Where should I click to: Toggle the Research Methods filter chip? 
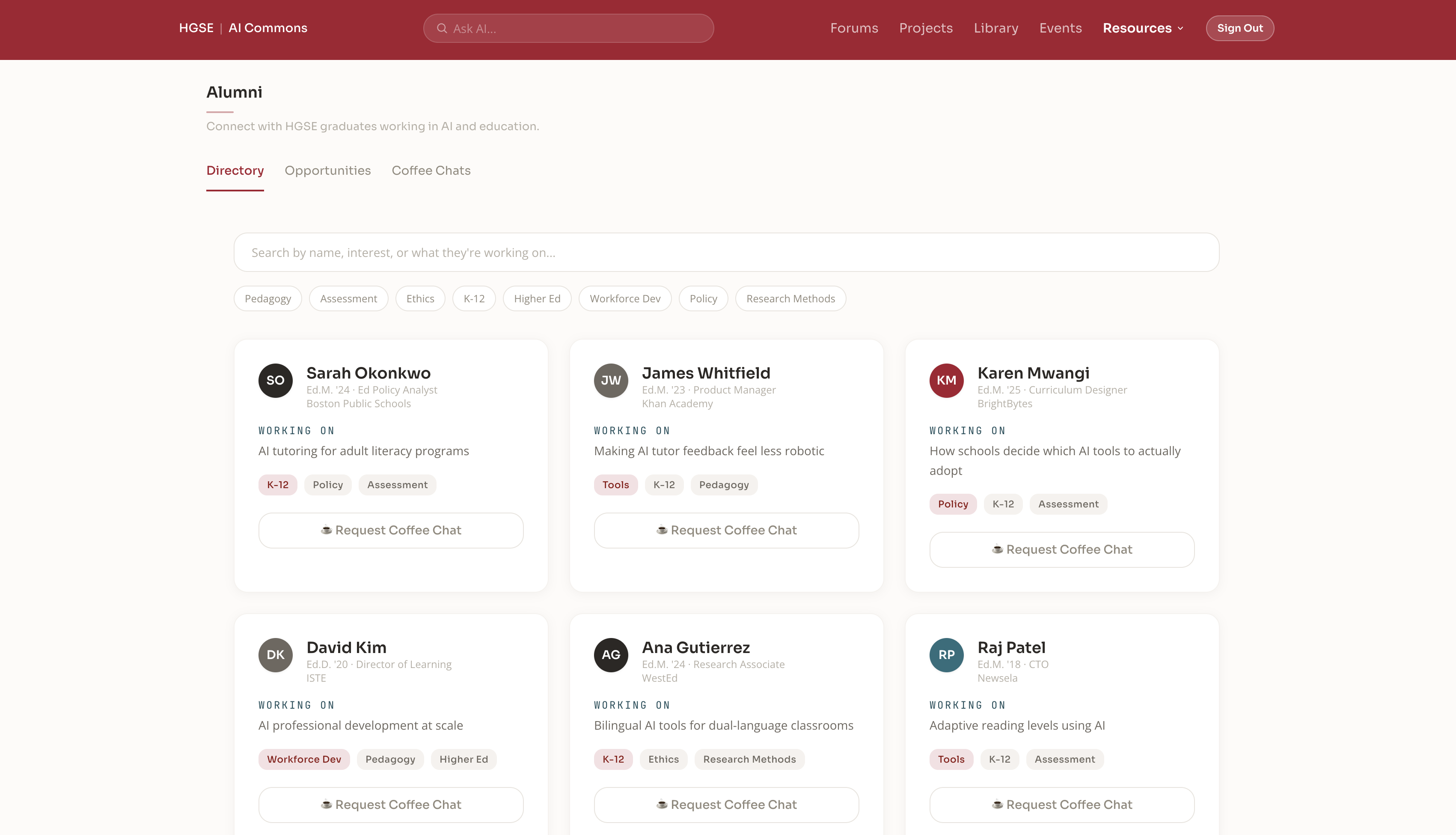790,299
